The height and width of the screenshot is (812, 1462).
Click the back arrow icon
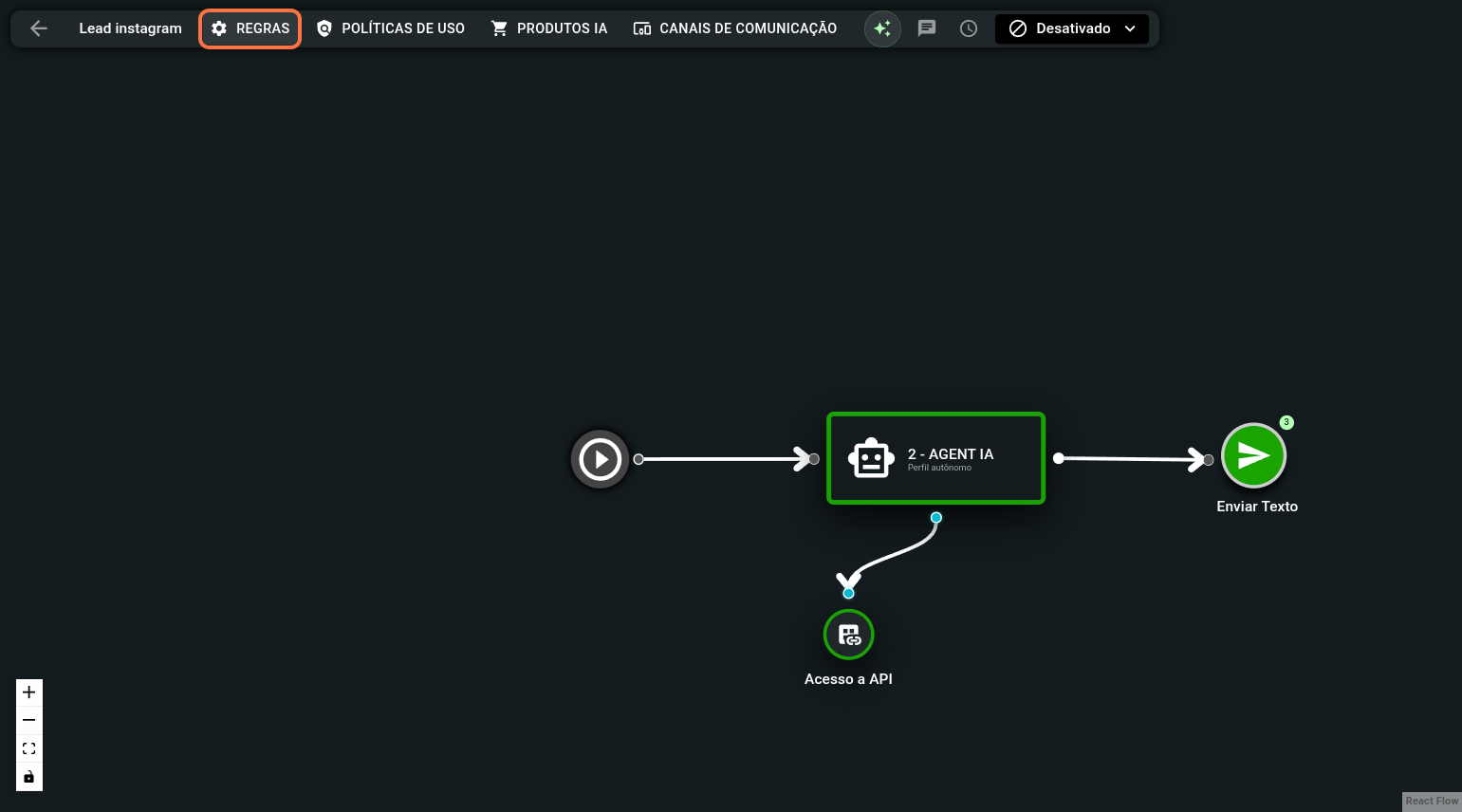[39, 28]
